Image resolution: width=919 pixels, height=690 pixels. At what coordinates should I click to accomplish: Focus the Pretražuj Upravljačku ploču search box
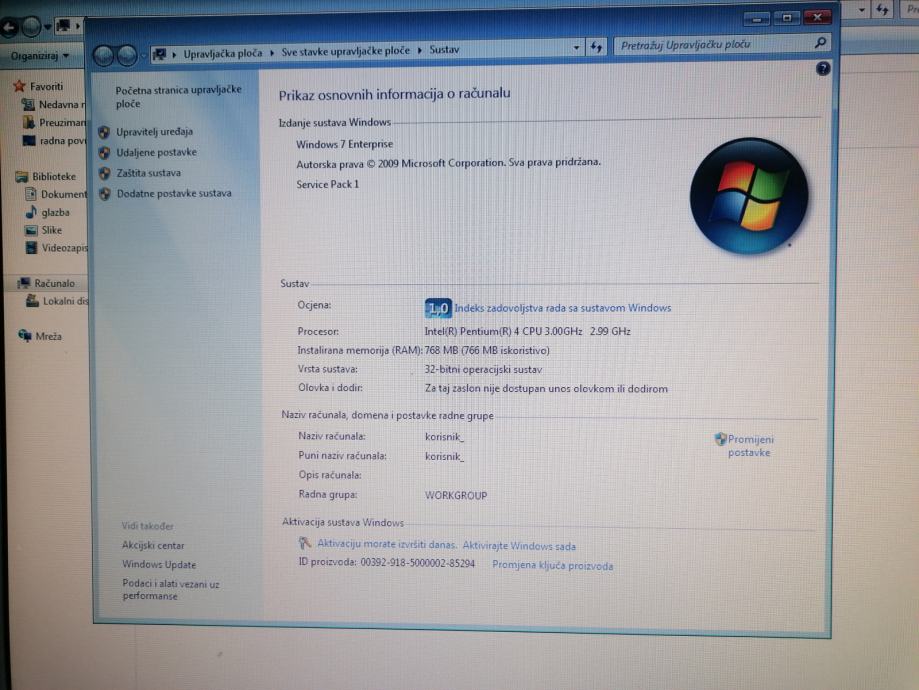click(x=721, y=45)
